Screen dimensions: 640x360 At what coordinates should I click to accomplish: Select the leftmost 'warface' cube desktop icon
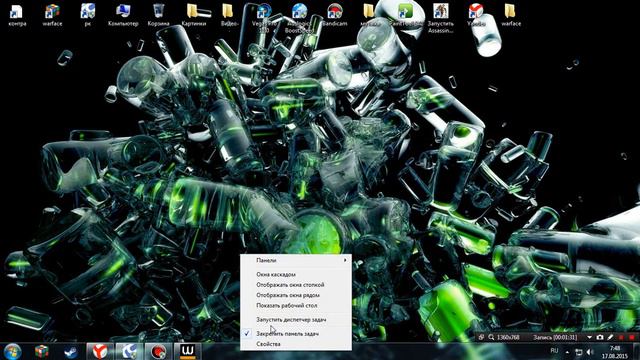coord(52,15)
